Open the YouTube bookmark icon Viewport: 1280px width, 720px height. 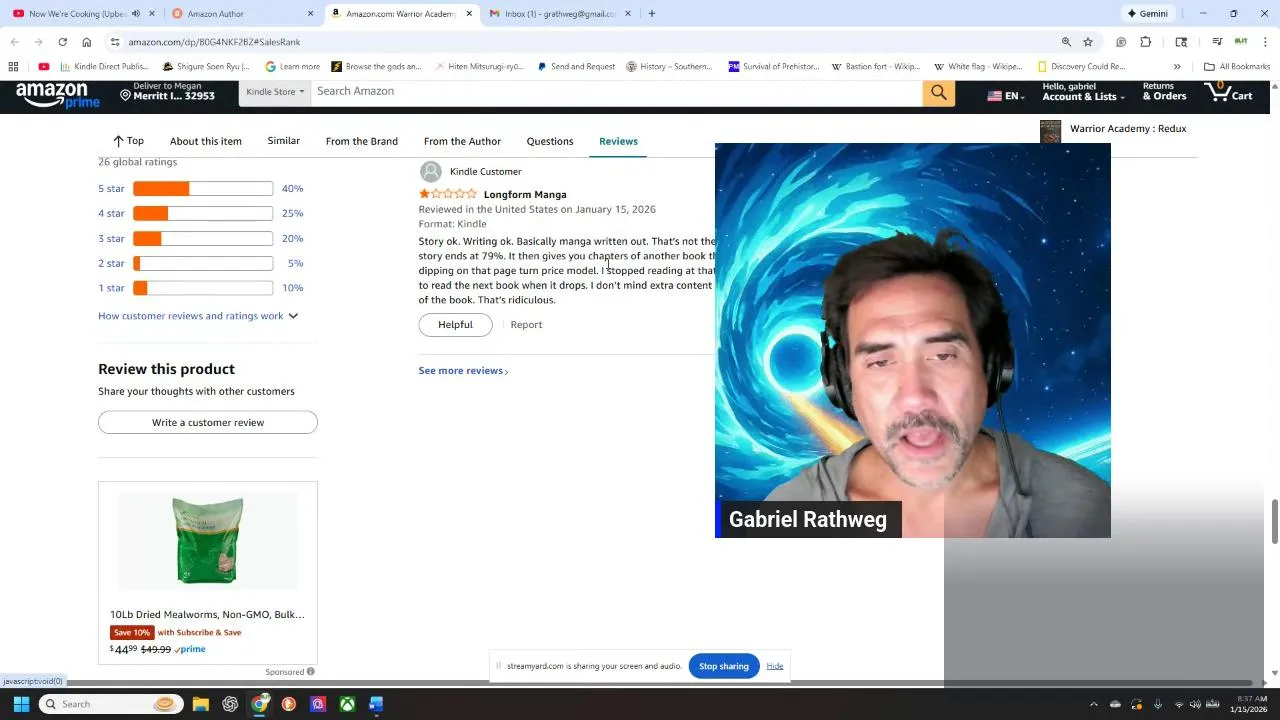(43, 67)
